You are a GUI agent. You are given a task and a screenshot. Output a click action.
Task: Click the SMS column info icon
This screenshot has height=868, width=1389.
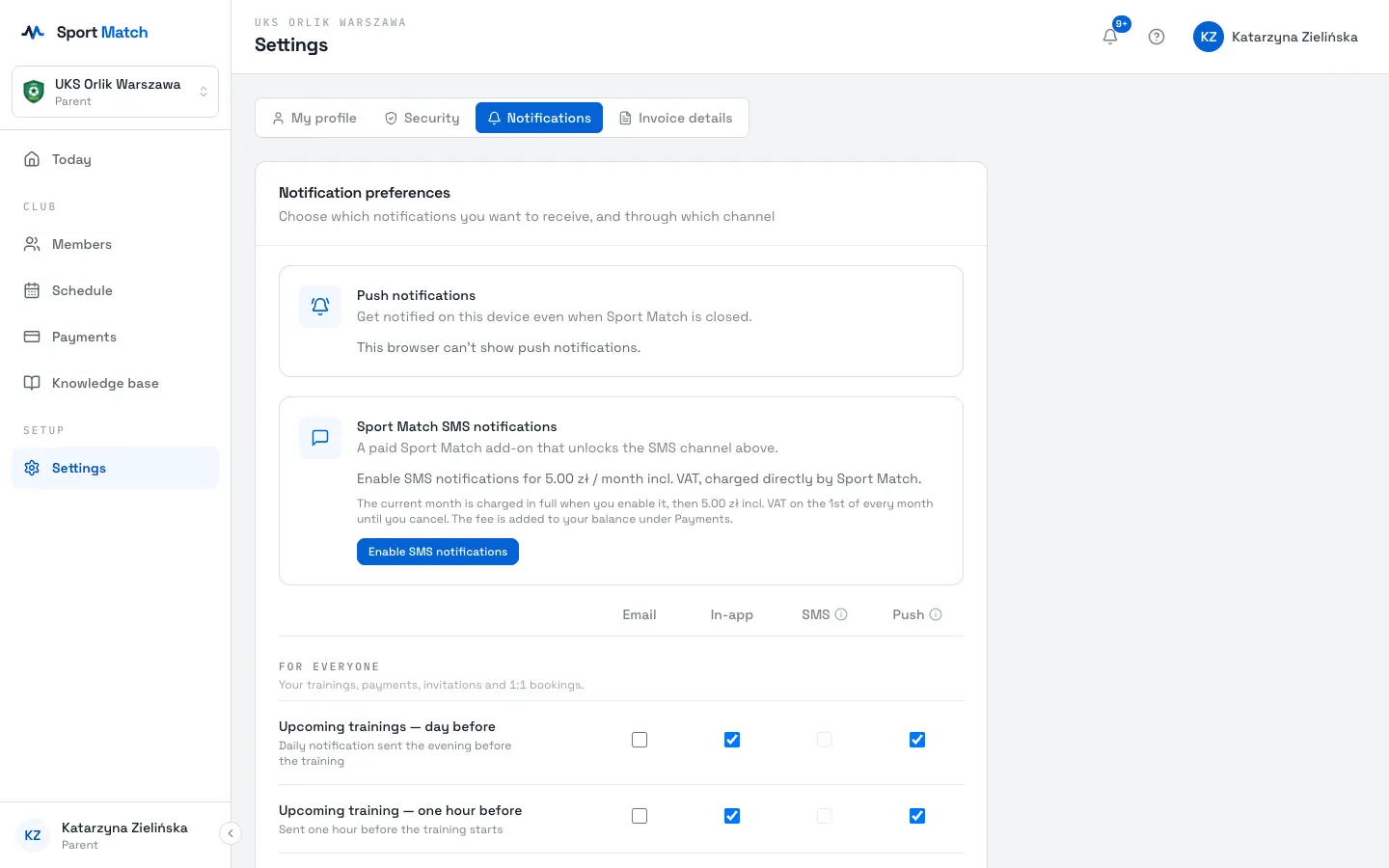pos(841,614)
